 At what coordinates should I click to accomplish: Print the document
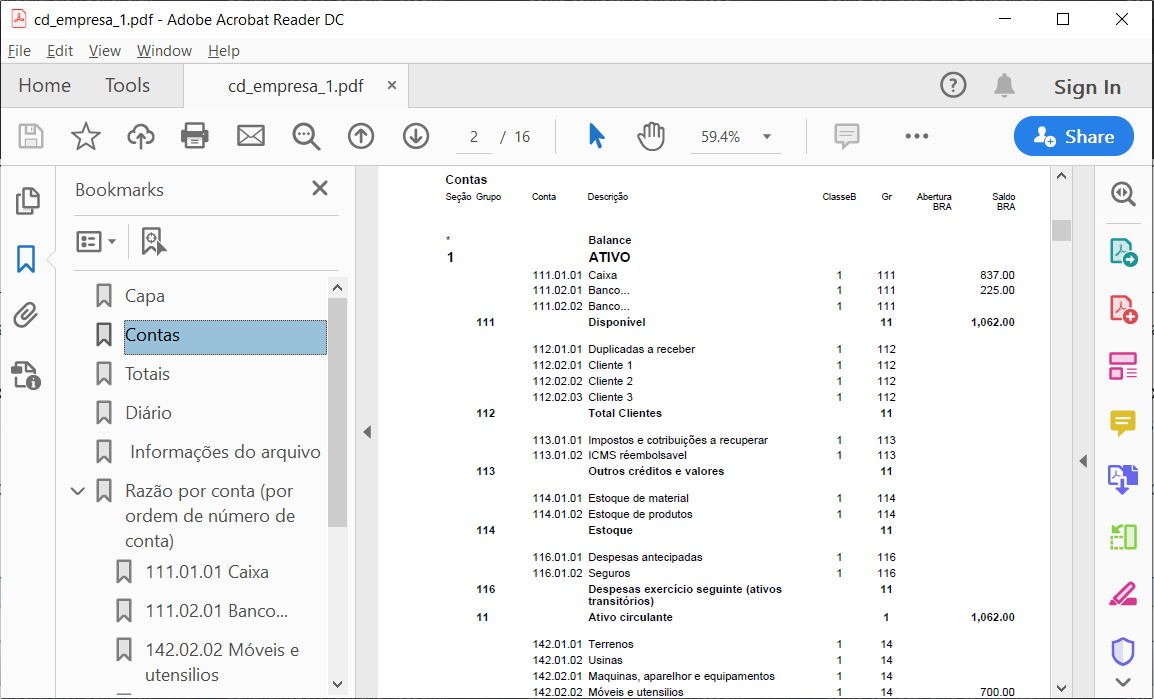[x=195, y=136]
